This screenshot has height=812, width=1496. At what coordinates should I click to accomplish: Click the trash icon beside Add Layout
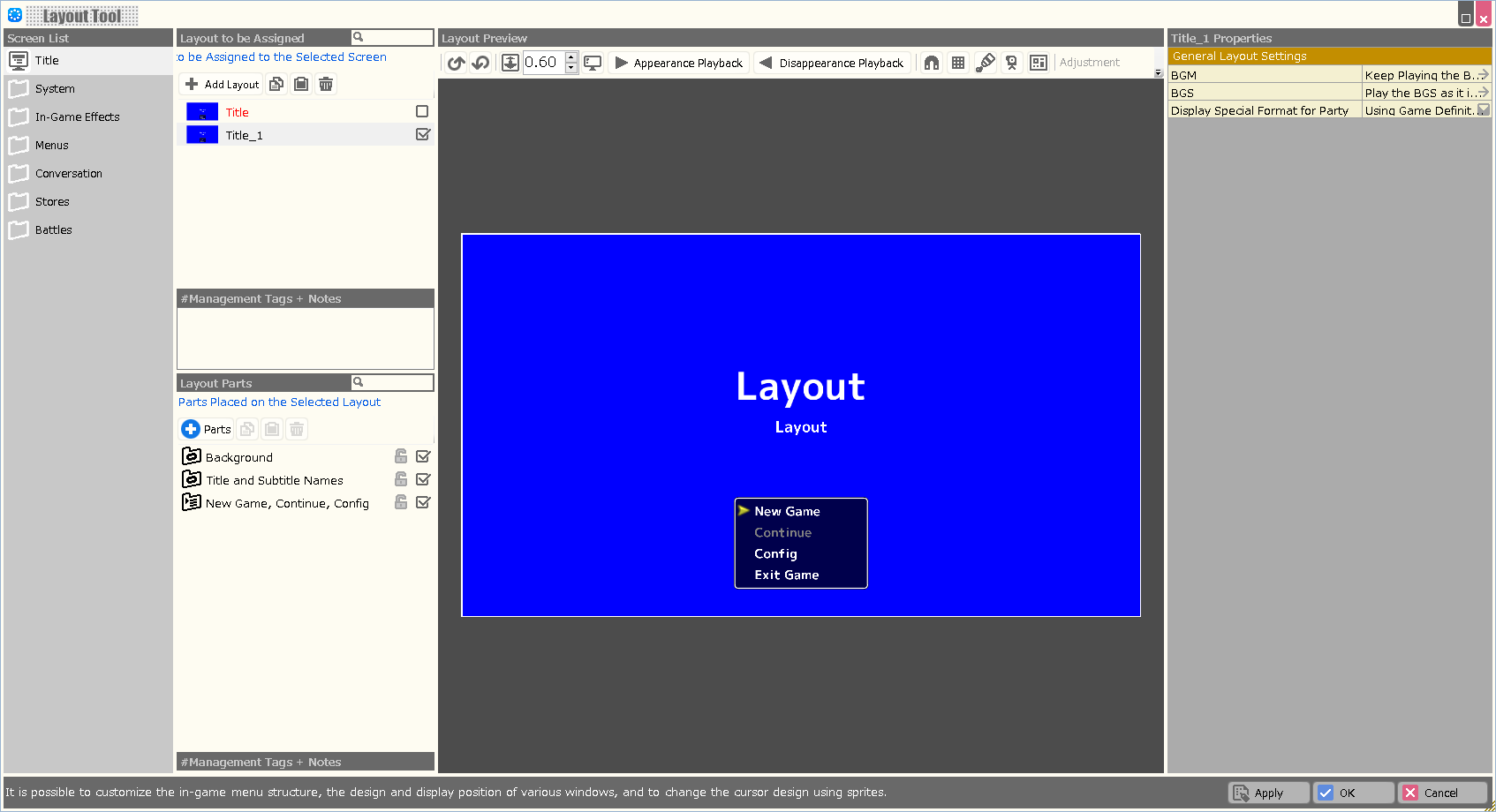coord(326,84)
